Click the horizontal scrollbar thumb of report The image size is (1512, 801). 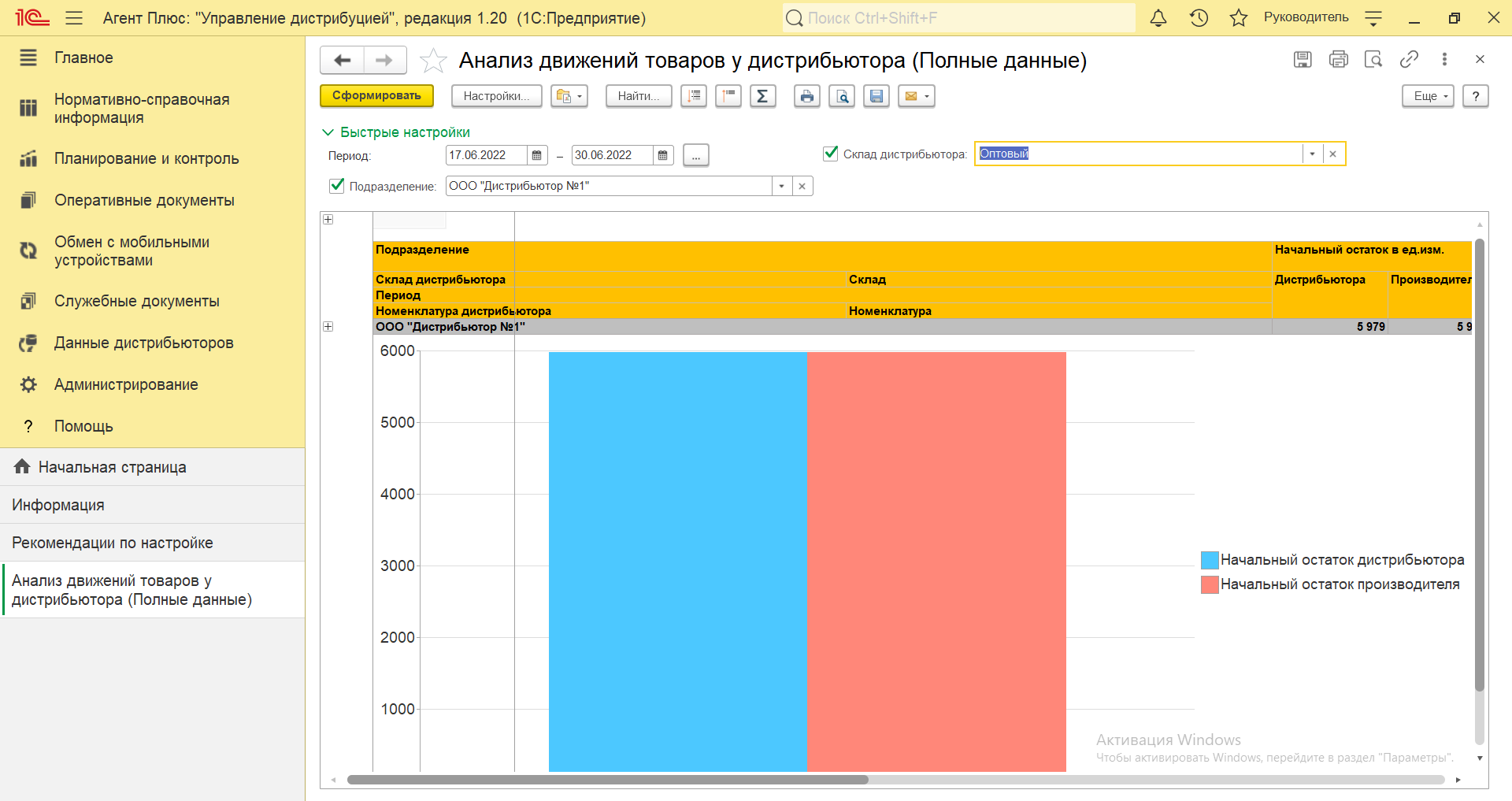(x=607, y=780)
